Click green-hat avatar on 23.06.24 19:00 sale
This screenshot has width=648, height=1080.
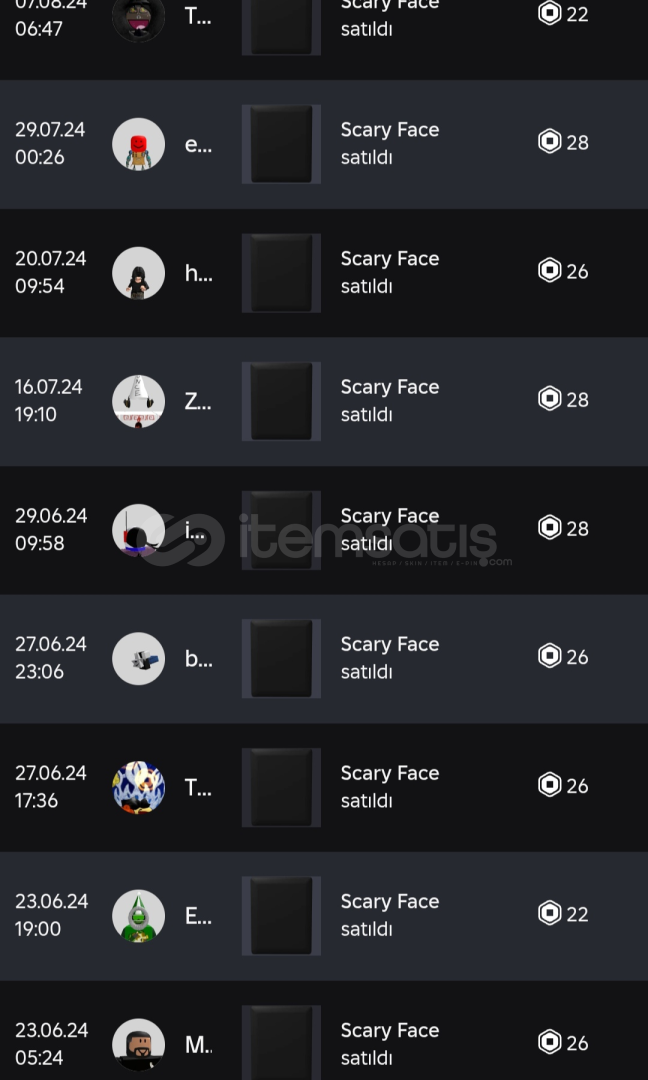(x=138, y=916)
